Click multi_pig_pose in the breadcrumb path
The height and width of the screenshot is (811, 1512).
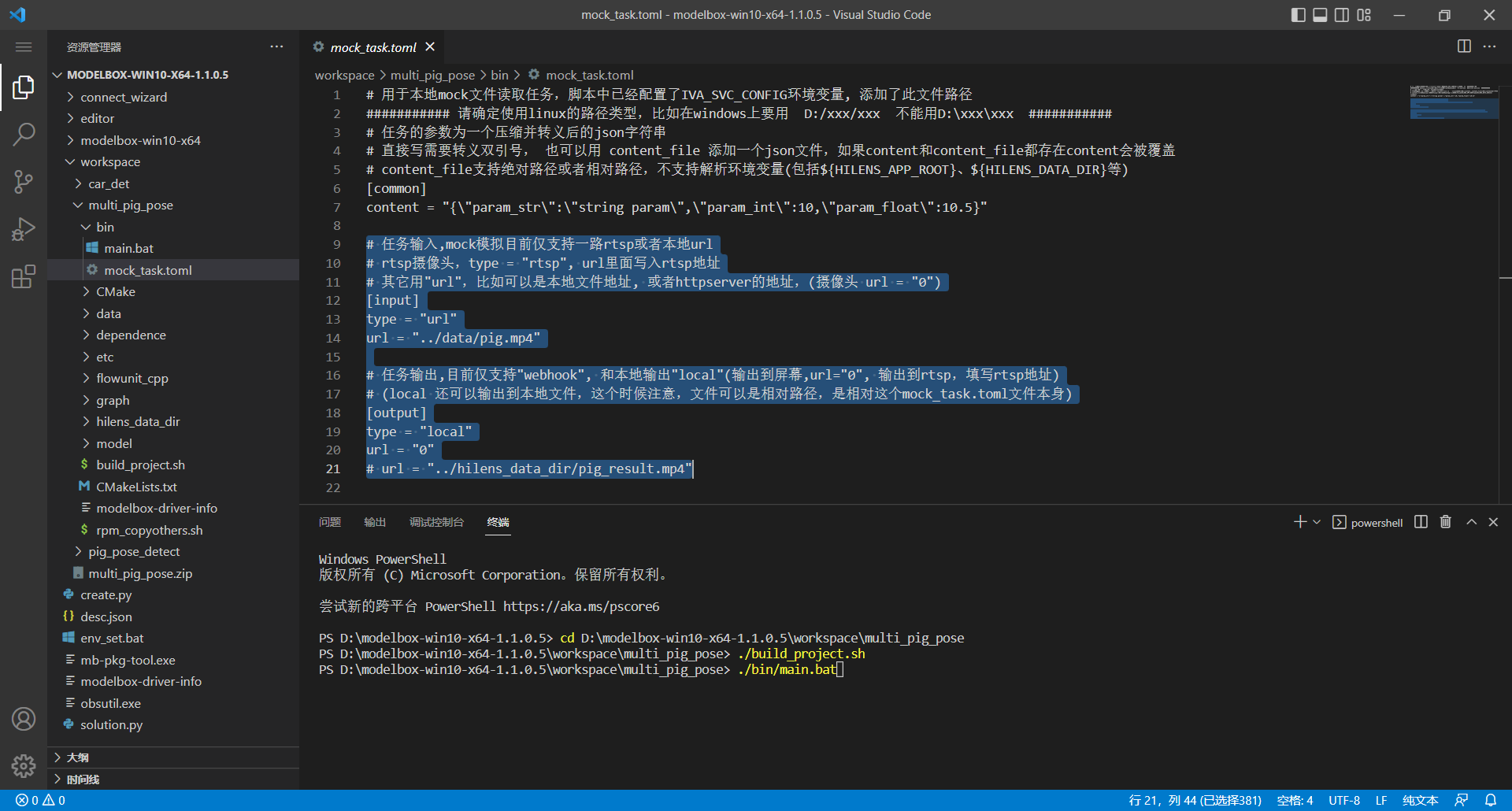point(433,75)
